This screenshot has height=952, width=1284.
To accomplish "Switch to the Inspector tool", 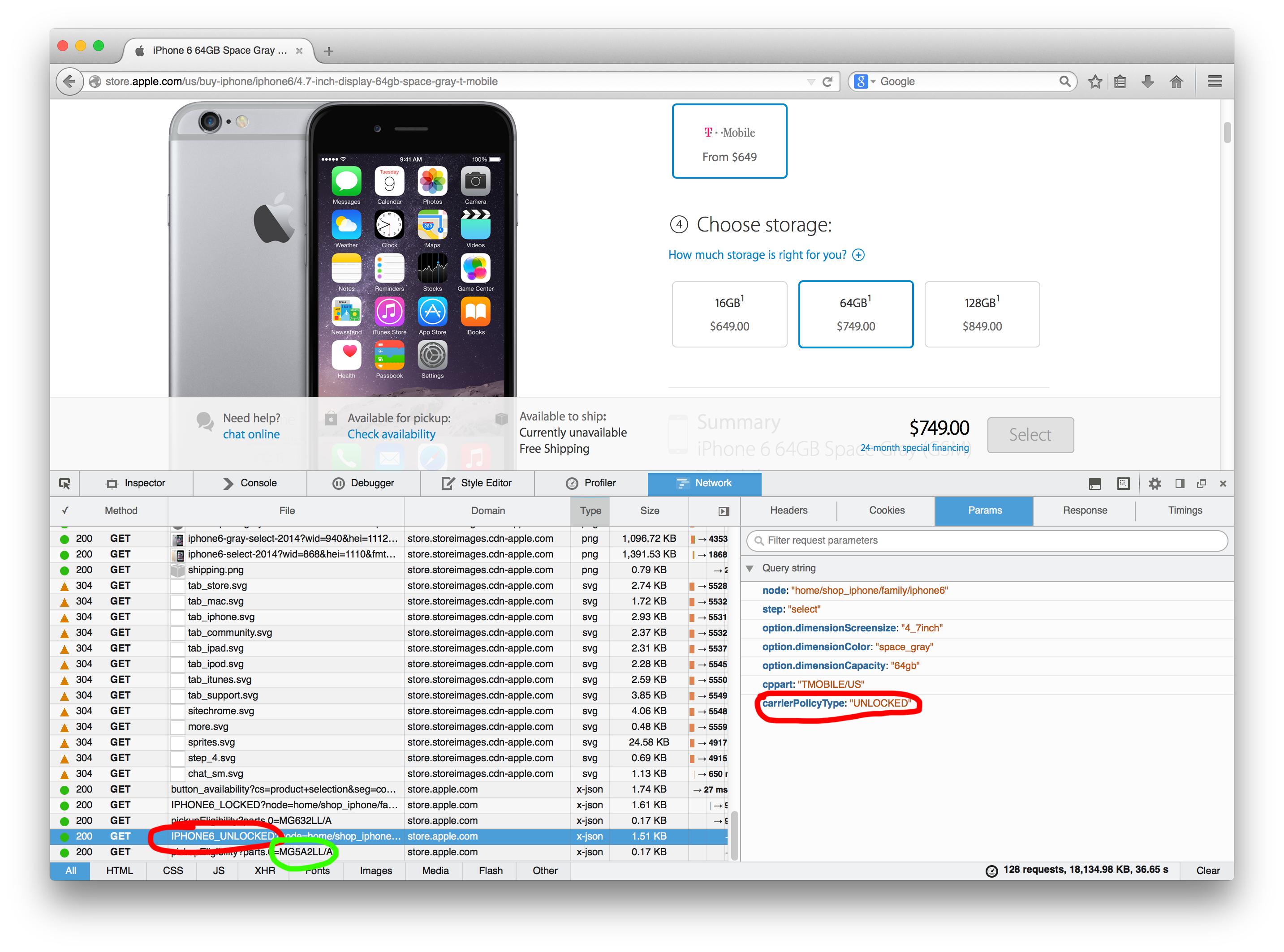I will [x=136, y=484].
